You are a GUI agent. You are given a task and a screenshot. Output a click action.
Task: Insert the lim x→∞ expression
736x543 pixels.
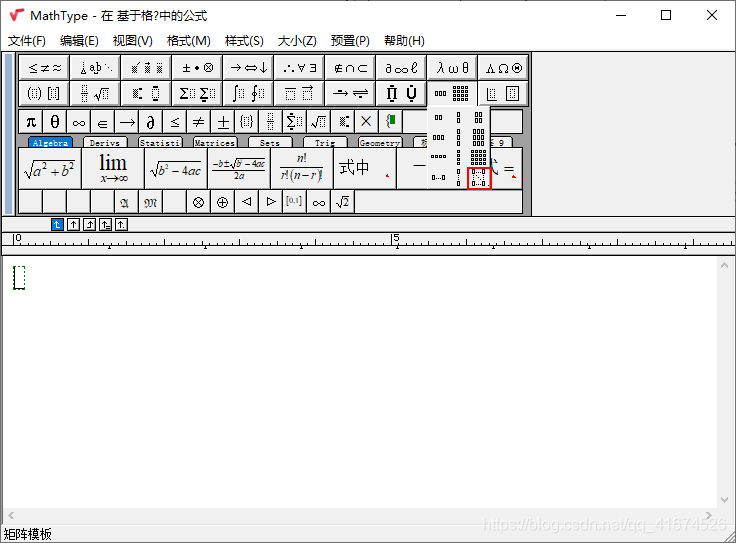coord(113,168)
